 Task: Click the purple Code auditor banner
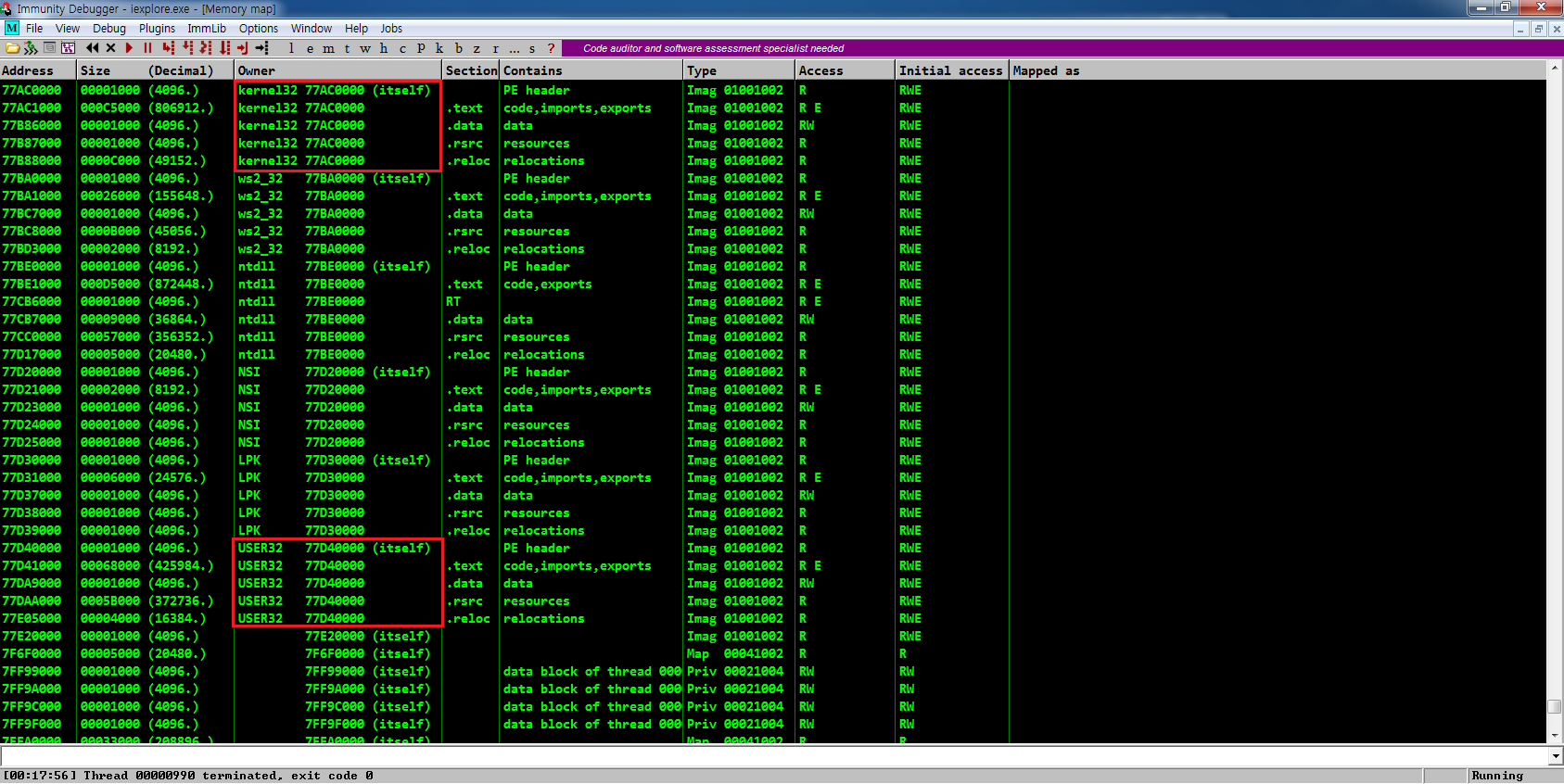1062,48
